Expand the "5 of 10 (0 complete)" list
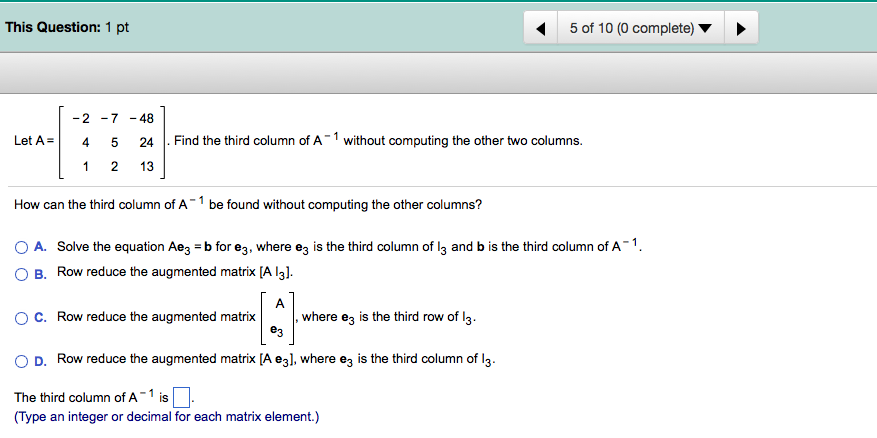Image resolution: width=877 pixels, height=438 pixels. (x=641, y=28)
